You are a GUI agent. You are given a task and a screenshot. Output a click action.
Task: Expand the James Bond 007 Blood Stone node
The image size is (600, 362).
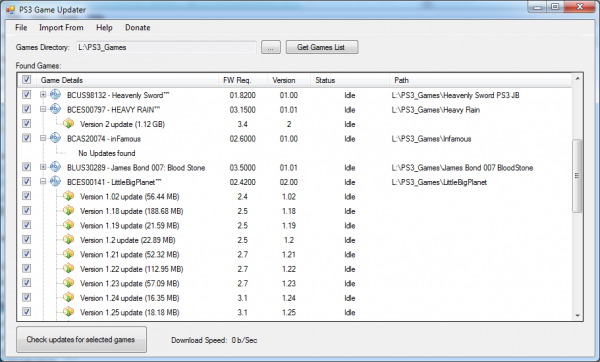(43, 167)
